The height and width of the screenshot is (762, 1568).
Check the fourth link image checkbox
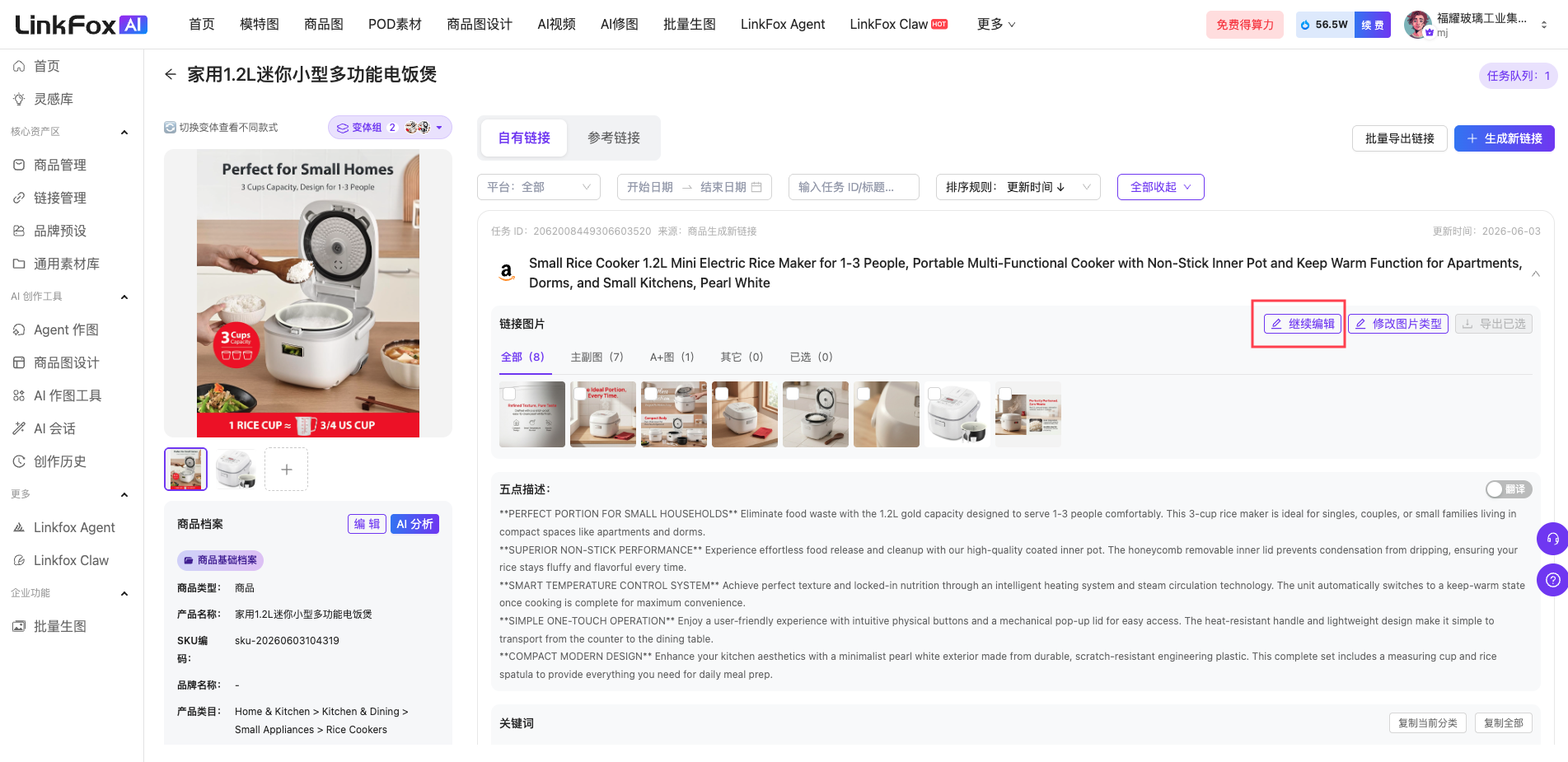[722, 394]
